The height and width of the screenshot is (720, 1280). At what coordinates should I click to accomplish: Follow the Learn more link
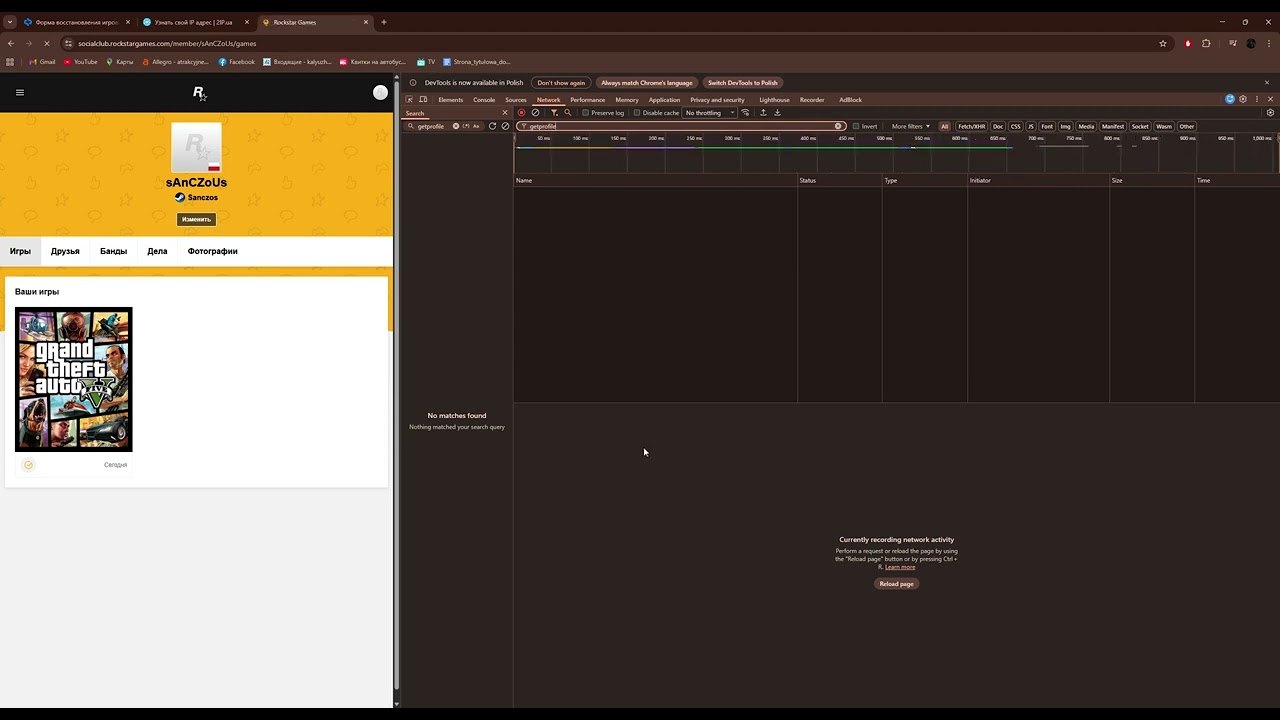click(x=900, y=567)
